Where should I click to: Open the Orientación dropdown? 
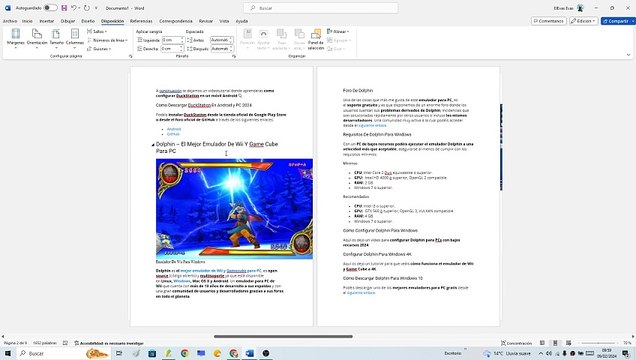37,39
